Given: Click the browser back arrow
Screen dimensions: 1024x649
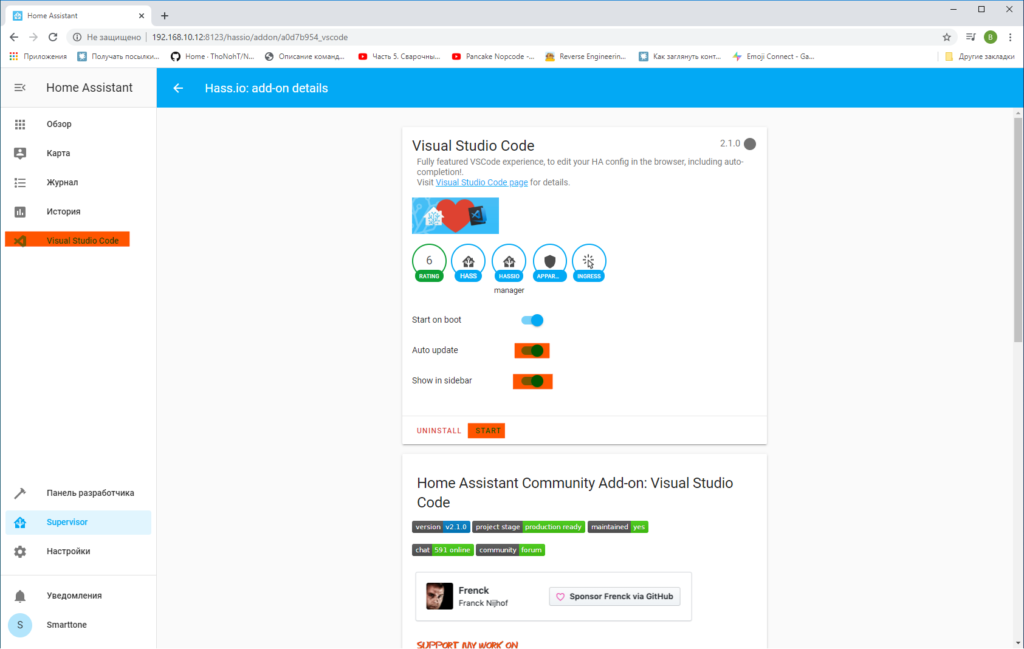Looking at the screenshot, I should click(x=14, y=37).
